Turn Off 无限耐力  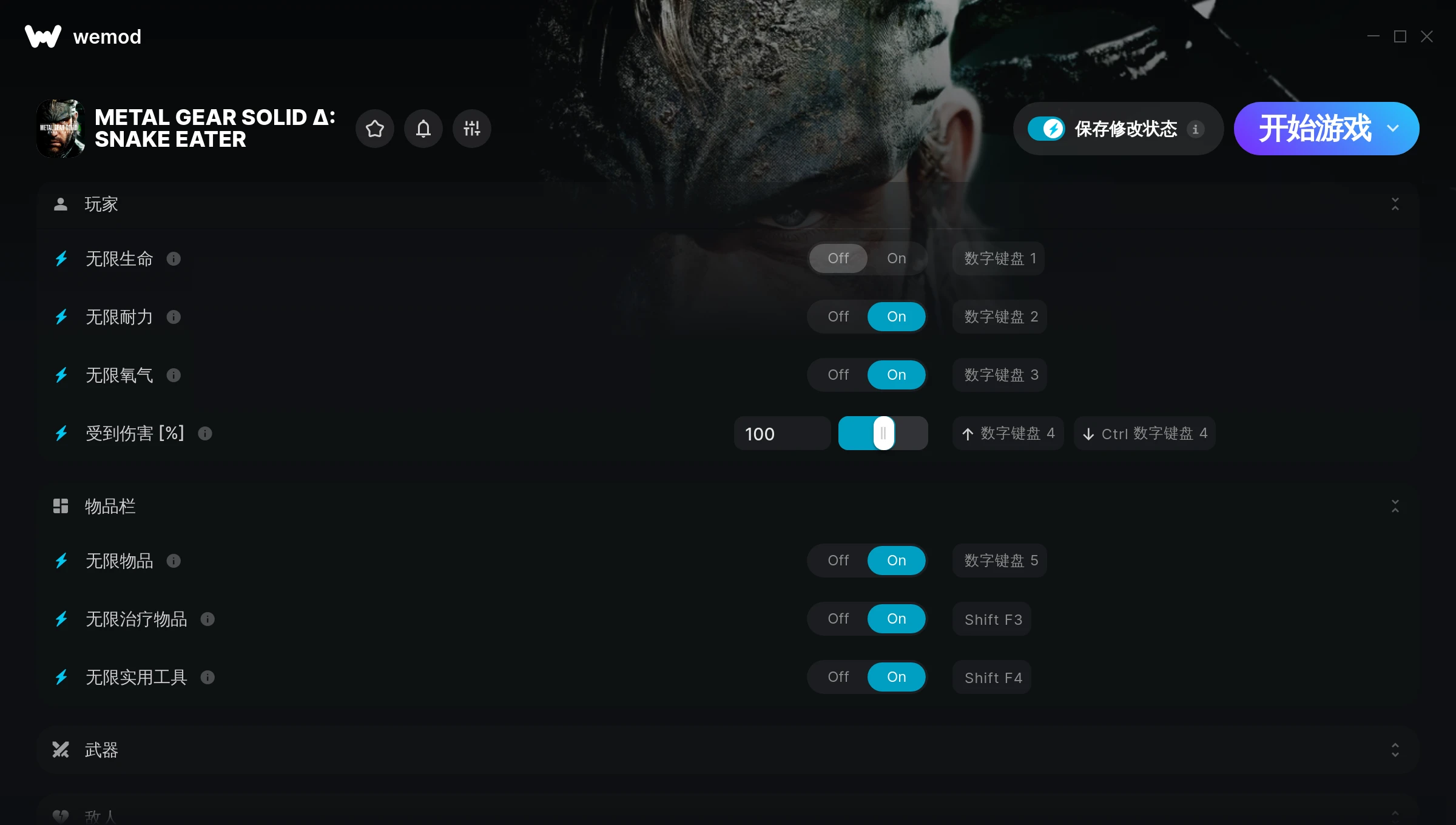pyautogui.click(x=838, y=317)
